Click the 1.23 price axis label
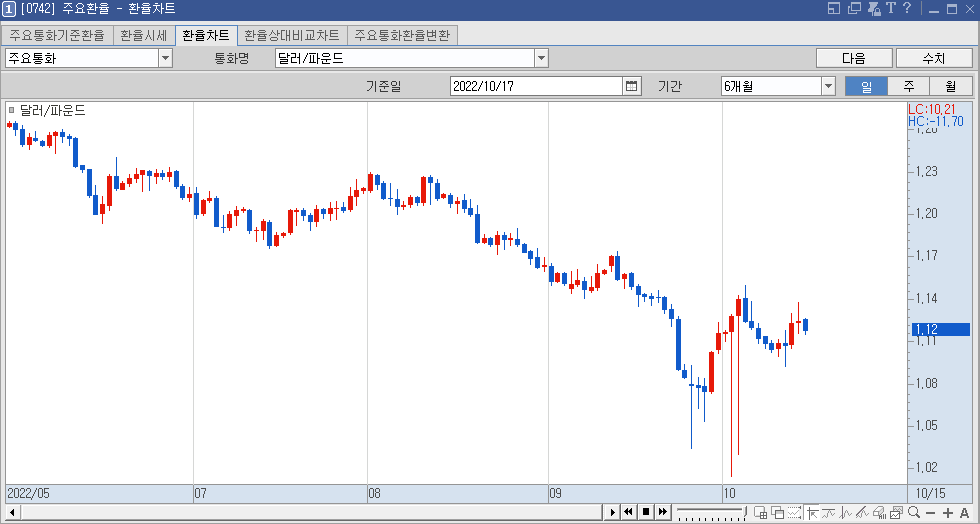This screenshot has width=980, height=524. point(926,171)
